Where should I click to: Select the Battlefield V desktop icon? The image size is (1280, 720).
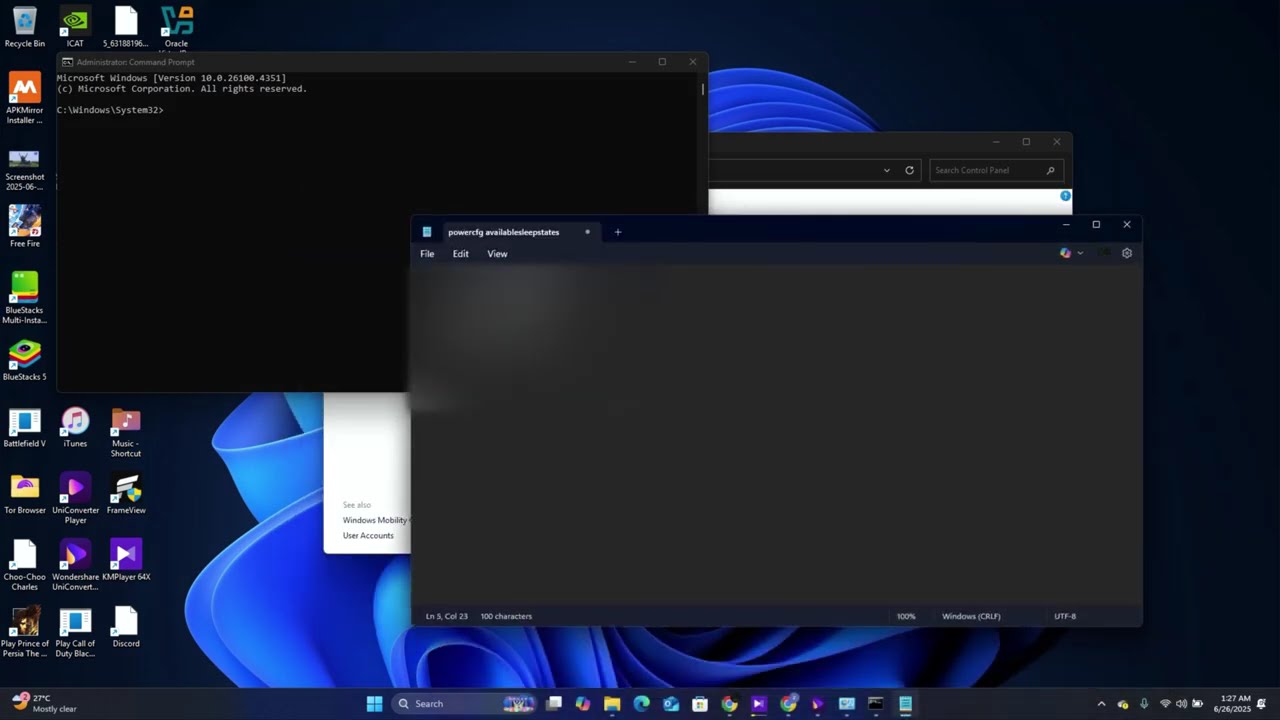click(24, 427)
